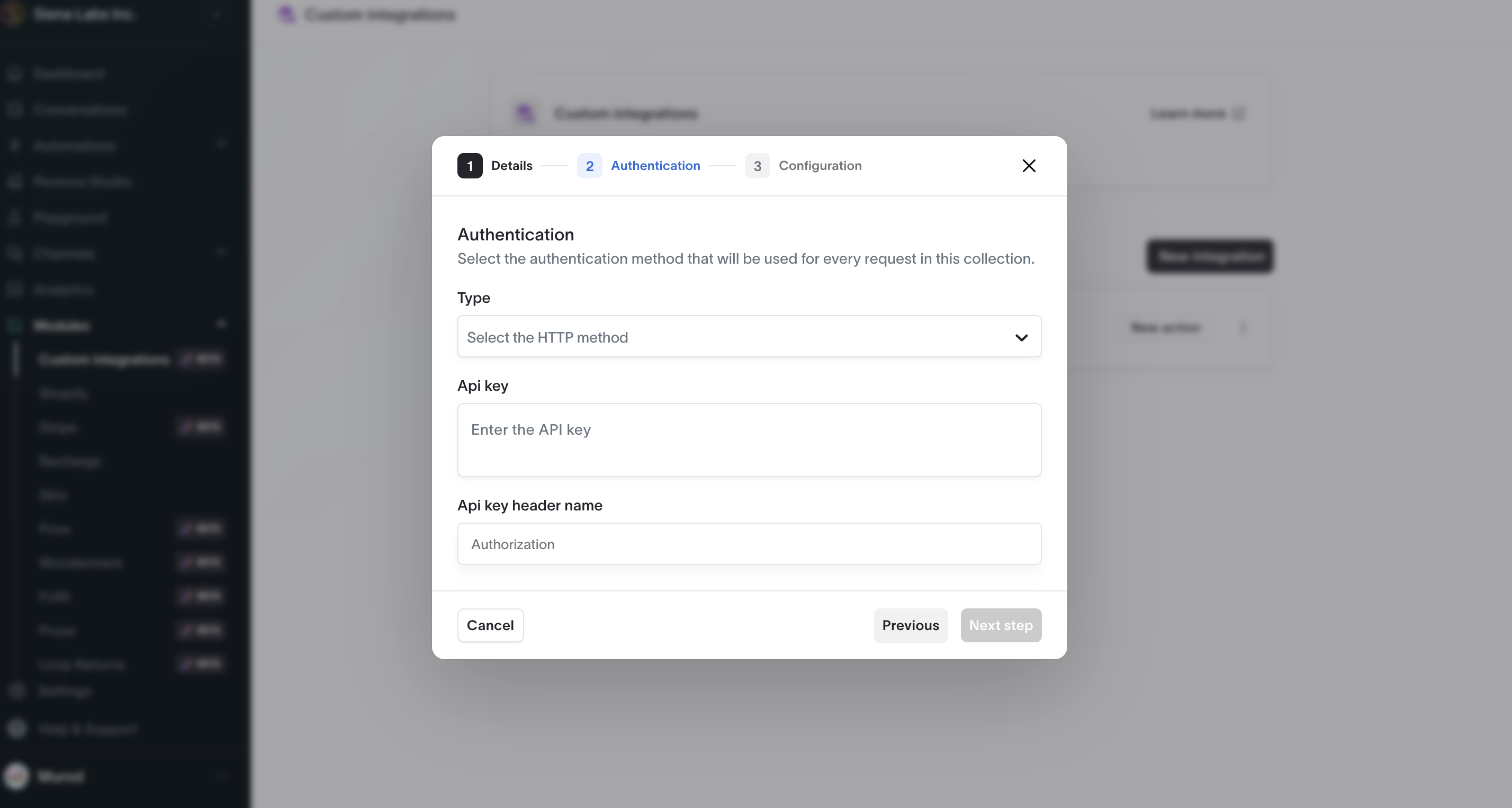The image size is (1512, 808).
Task: Close the dialog with the X icon
Action: pyautogui.click(x=1028, y=166)
